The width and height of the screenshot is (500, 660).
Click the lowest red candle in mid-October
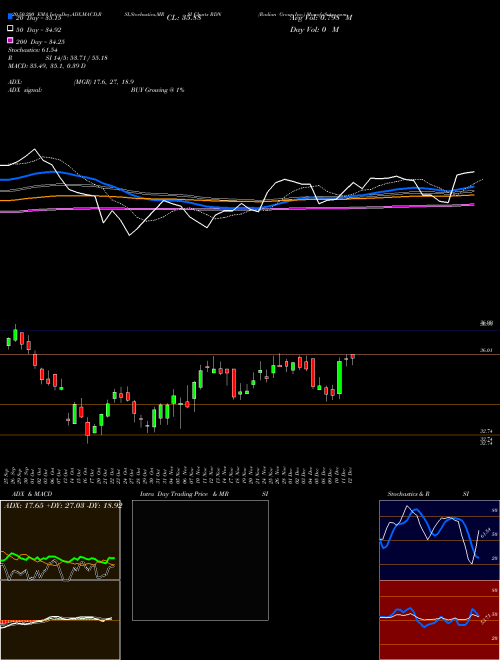click(88, 429)
